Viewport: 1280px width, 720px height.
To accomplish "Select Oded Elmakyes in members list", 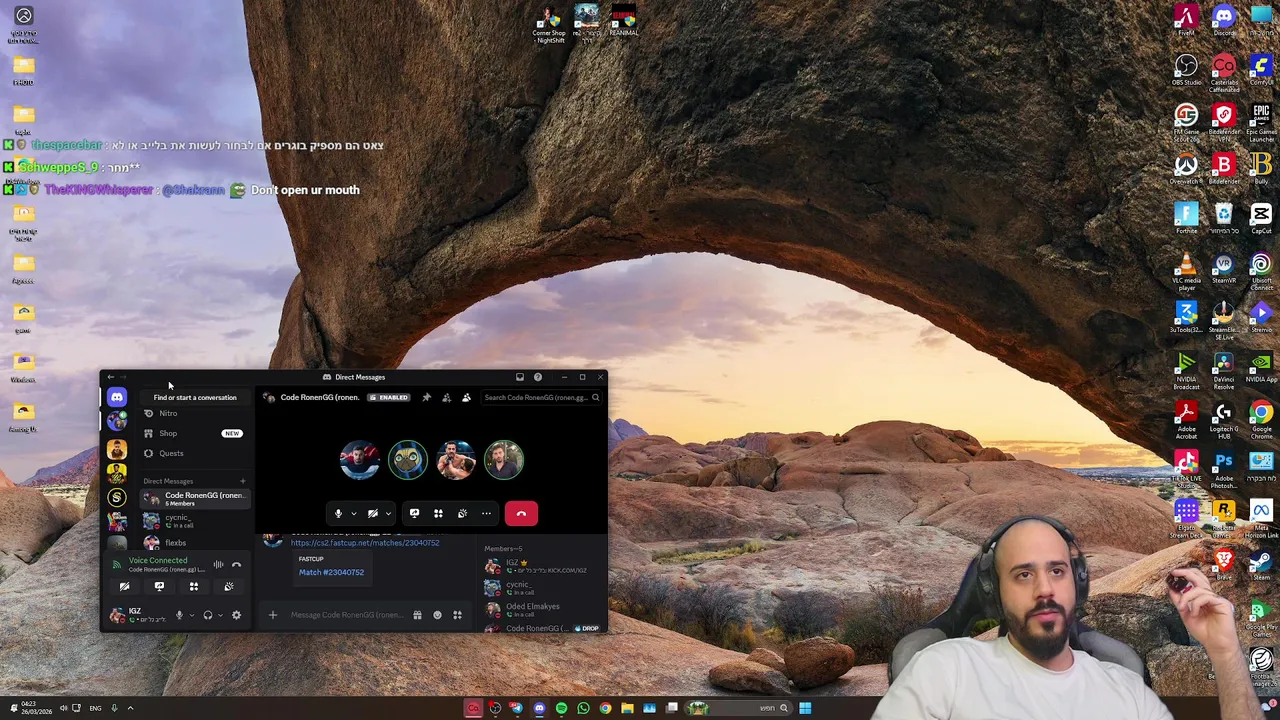I will click(x=543, y=608).
